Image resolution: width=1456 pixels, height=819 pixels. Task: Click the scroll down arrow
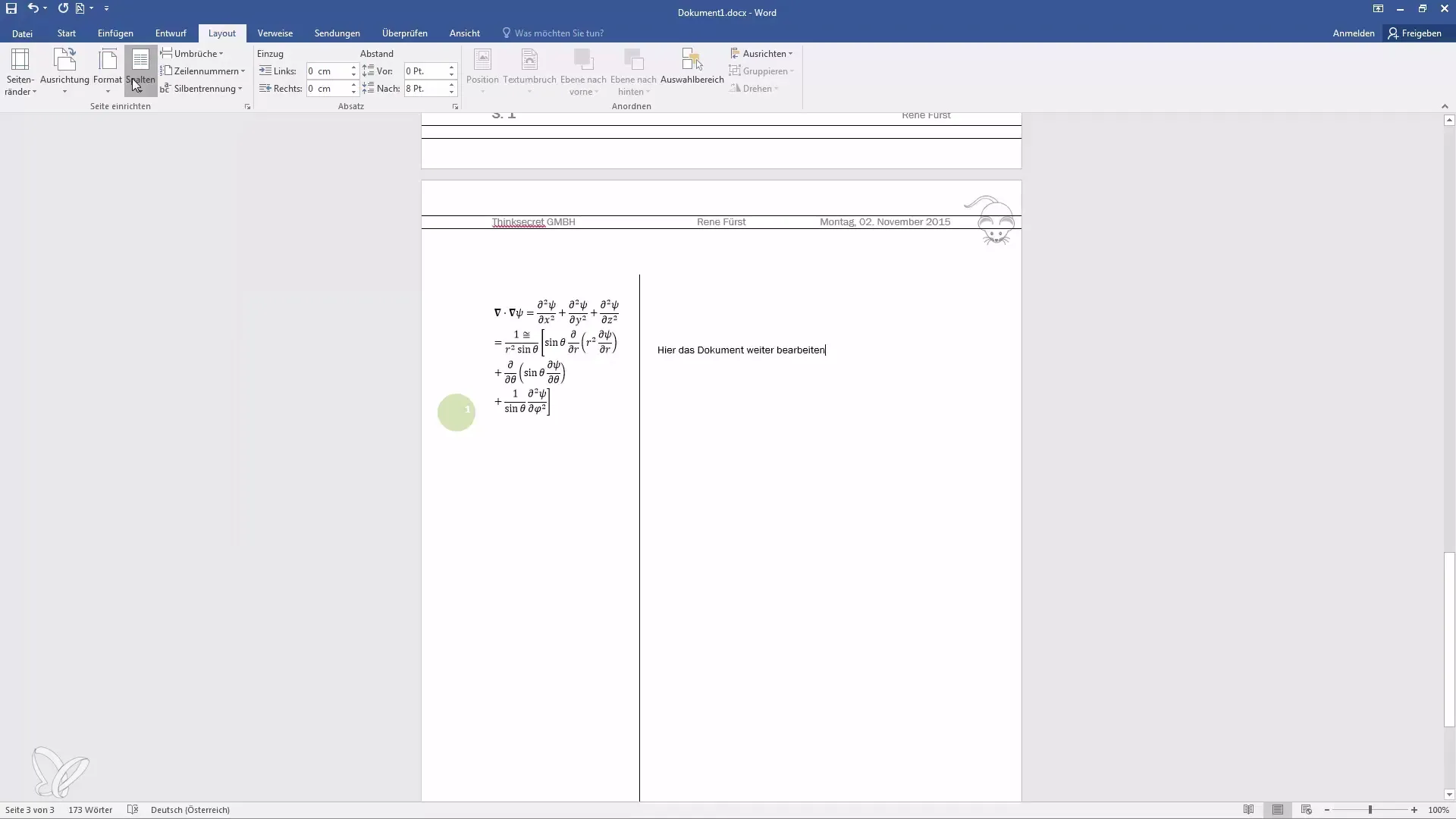point(1449,795)
